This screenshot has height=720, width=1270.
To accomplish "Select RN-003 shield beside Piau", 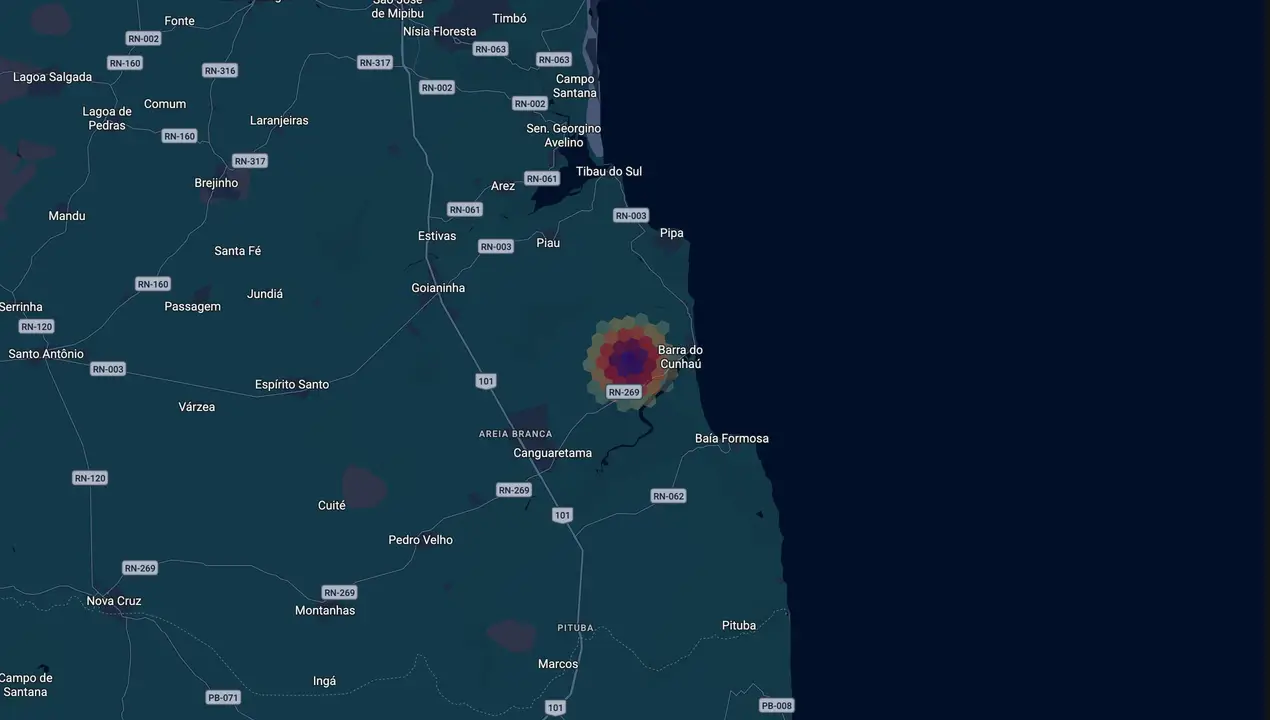I will click(496, 246).
